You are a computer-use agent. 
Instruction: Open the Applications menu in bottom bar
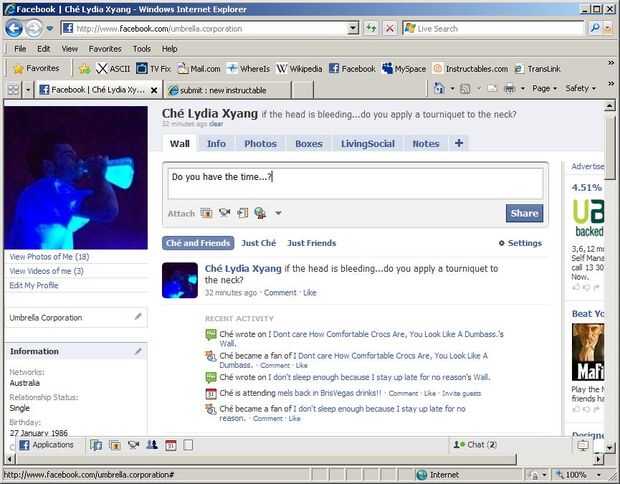tap(47, 445)
